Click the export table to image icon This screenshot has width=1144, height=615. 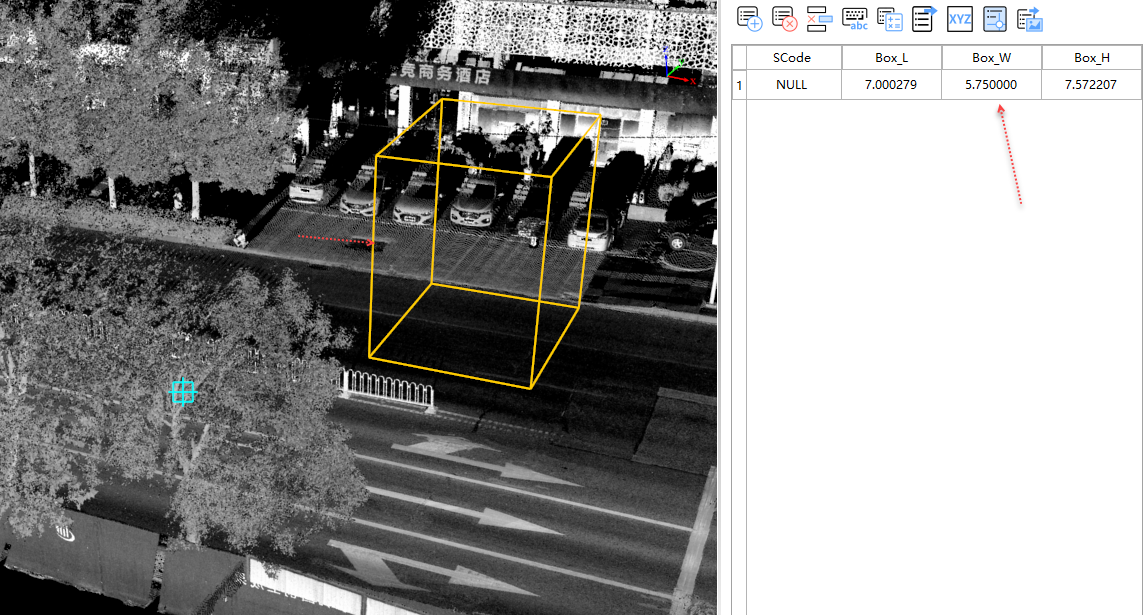pos(1030,19)
